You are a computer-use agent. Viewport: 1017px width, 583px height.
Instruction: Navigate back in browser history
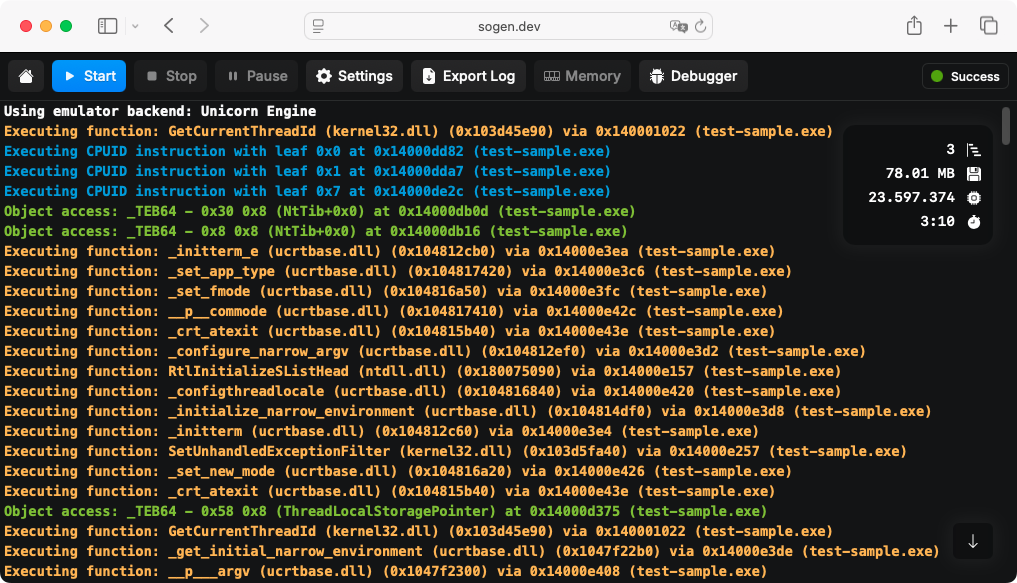tap(169, 26)
